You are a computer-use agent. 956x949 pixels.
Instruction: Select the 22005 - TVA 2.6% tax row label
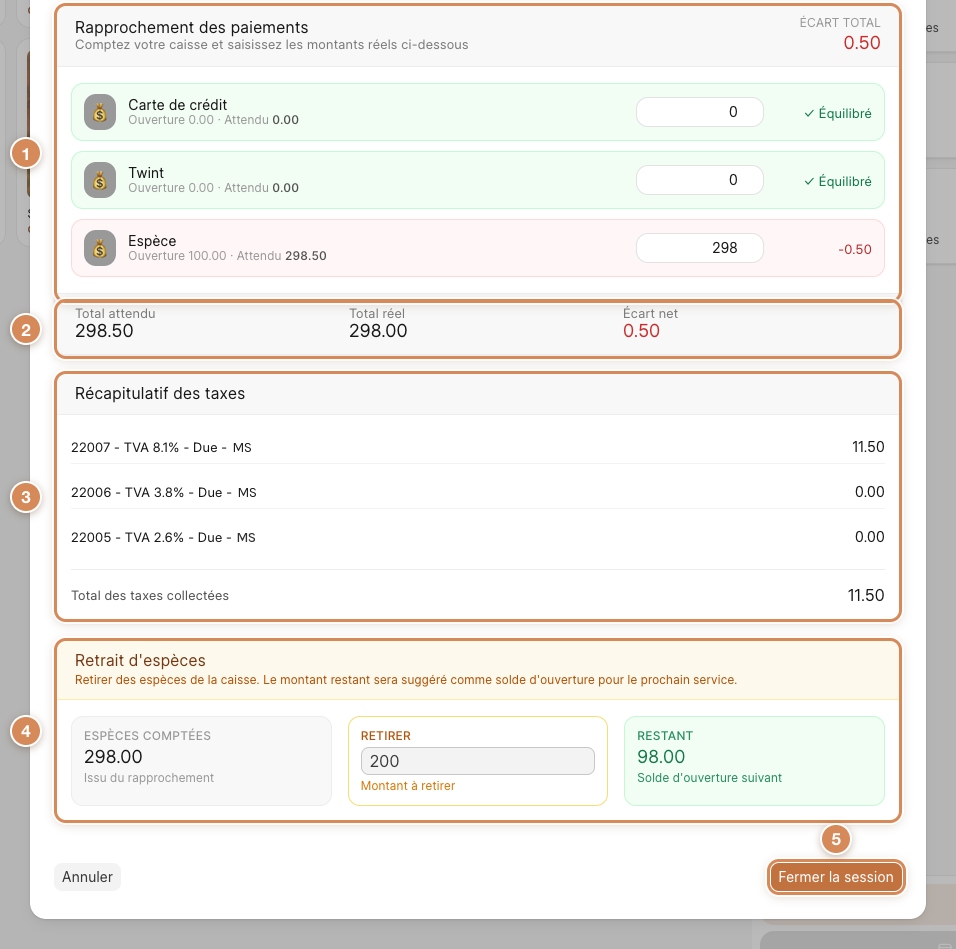pyautogui.click(x=163, y=538)
